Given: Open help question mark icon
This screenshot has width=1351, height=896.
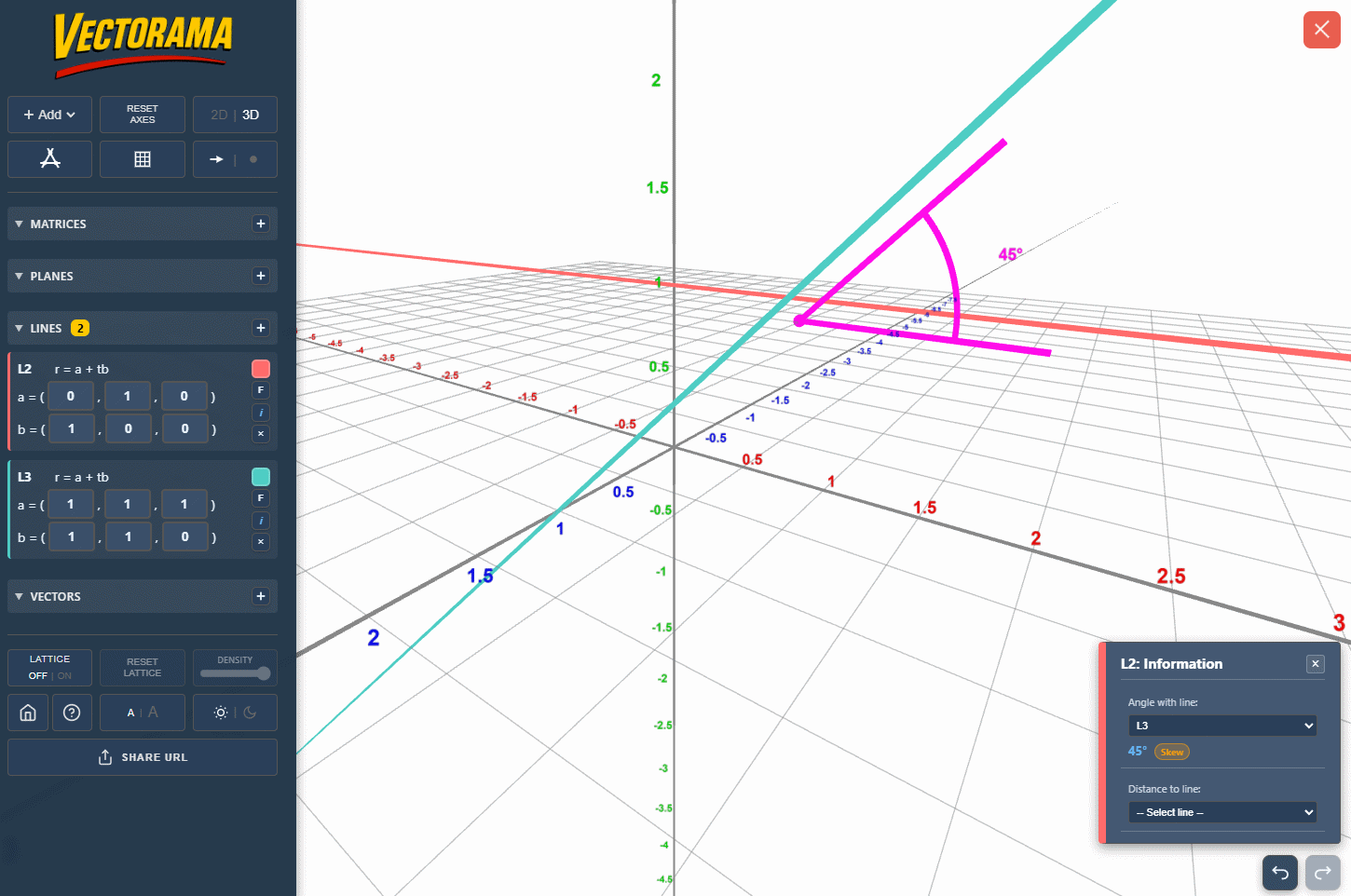Looking at the screenshot, I should coord(72,713).
